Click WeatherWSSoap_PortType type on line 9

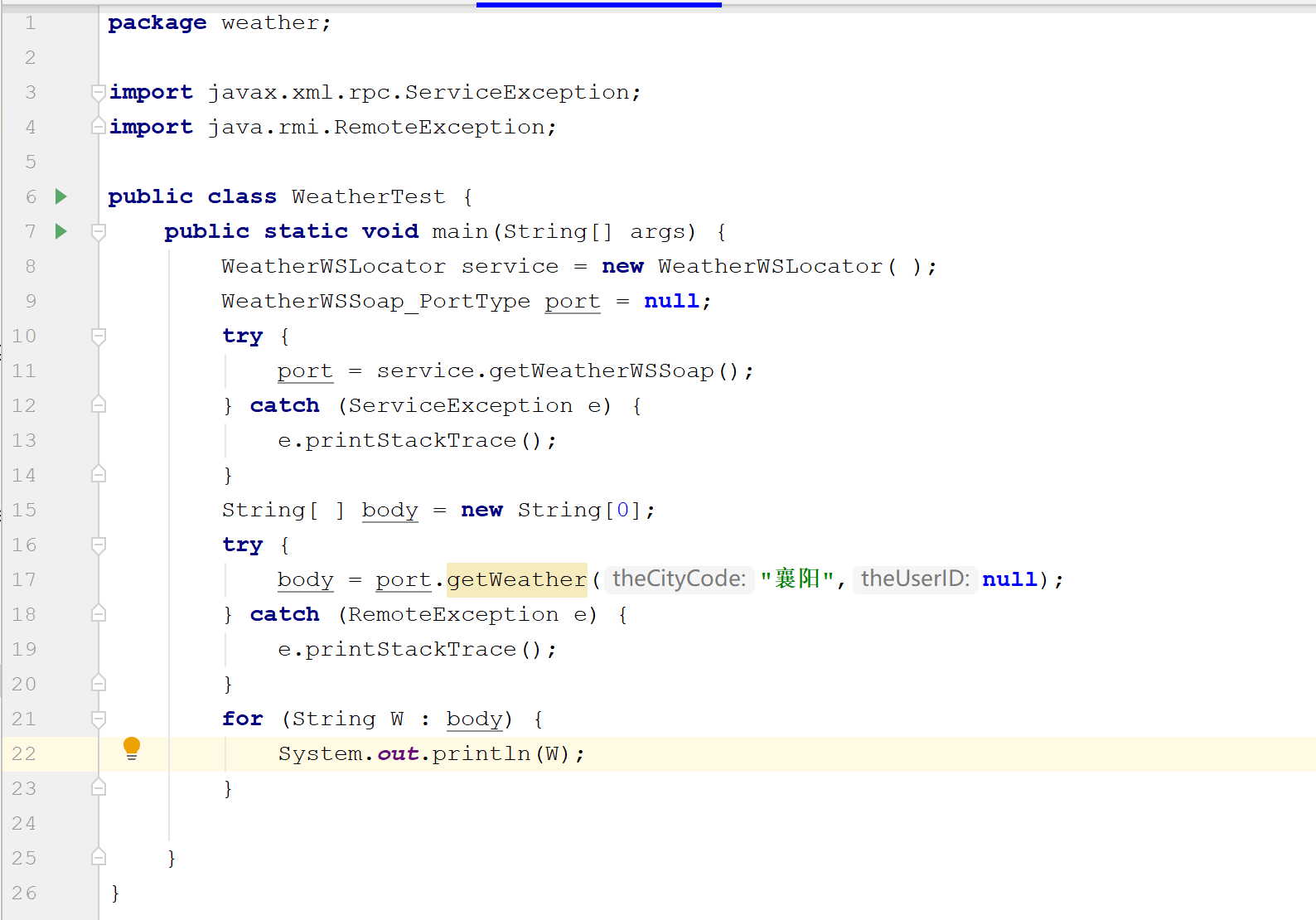375,301
